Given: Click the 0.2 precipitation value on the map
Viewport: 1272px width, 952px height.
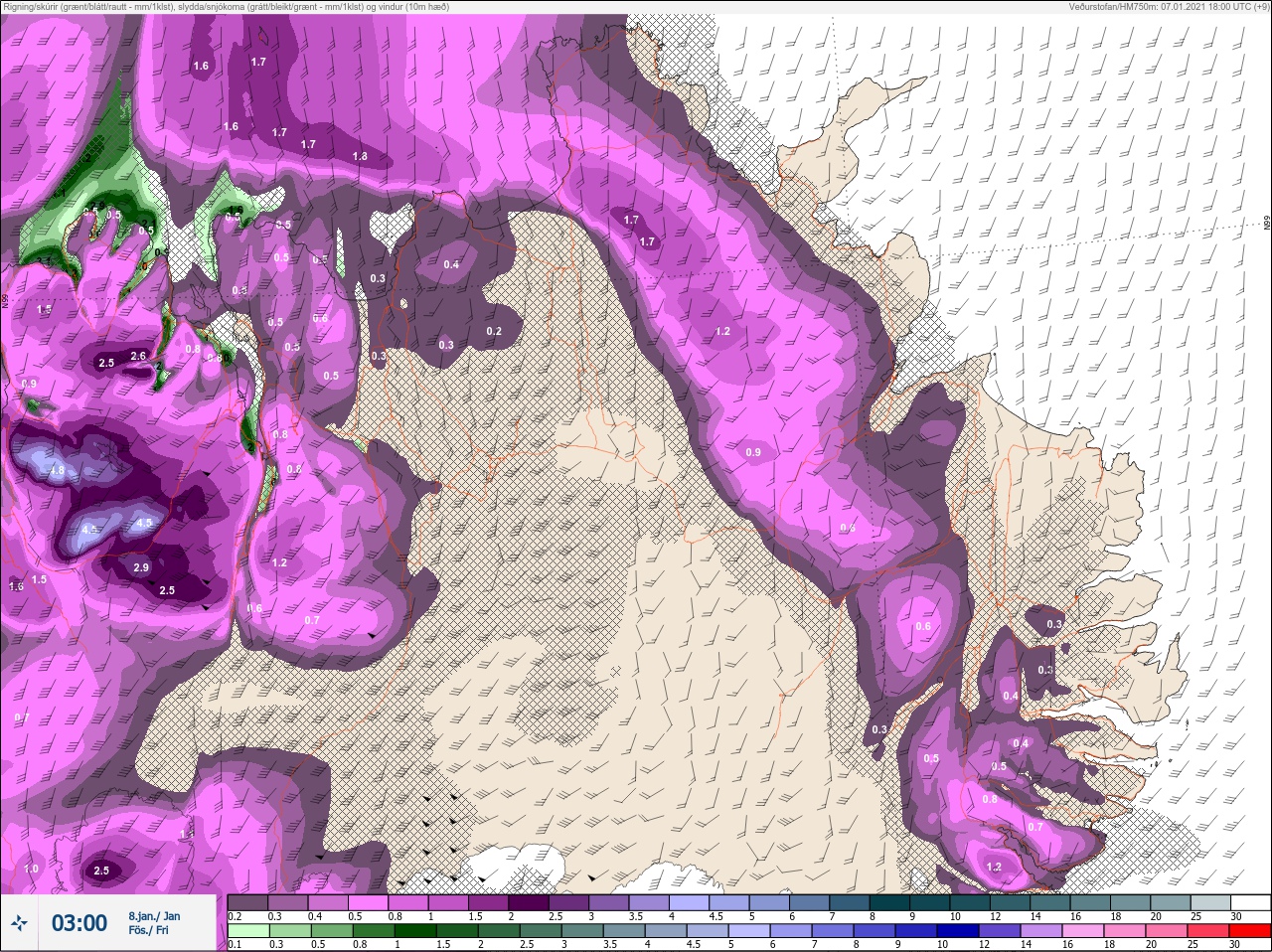Looking at the screenshot, I should pyautogui.click(x=494, y=331).
